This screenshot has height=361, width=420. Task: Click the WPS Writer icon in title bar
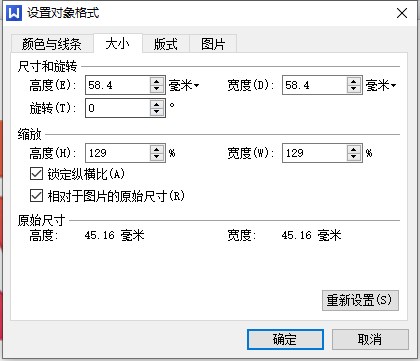14,13
